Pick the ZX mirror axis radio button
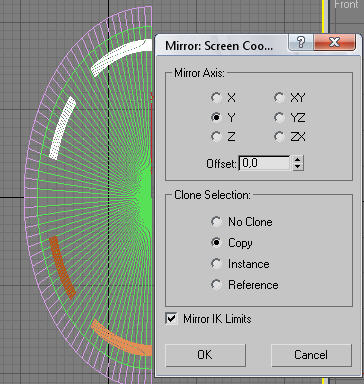 pos(279,137)
